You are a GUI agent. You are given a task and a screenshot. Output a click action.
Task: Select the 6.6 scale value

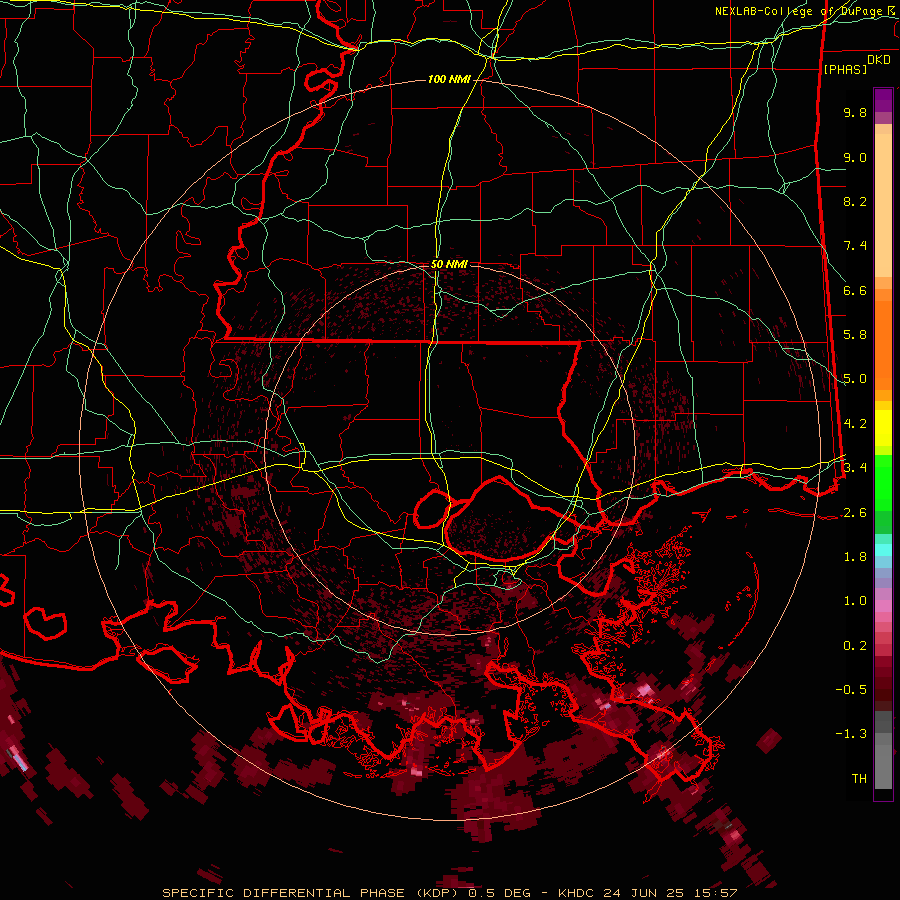tap(855, 290)
